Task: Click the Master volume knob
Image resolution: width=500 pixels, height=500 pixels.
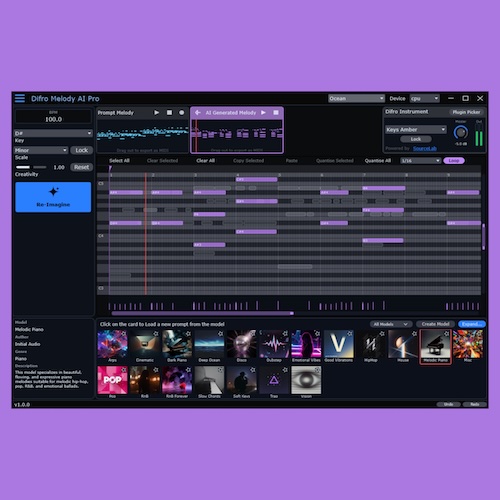Action: click(x=461, y=133)
